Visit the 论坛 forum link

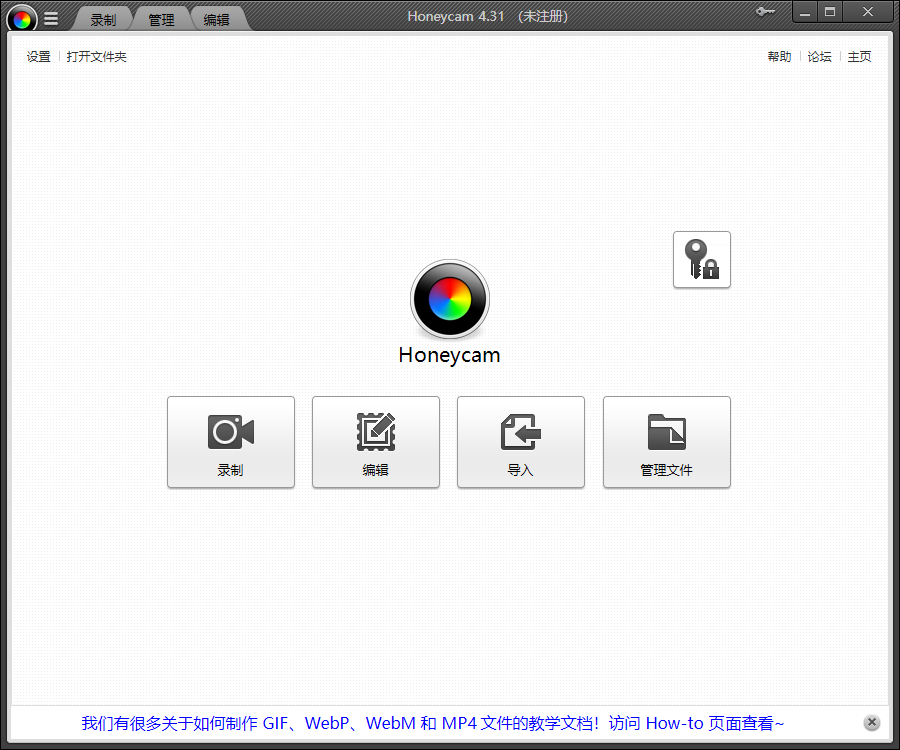[820, 56]
